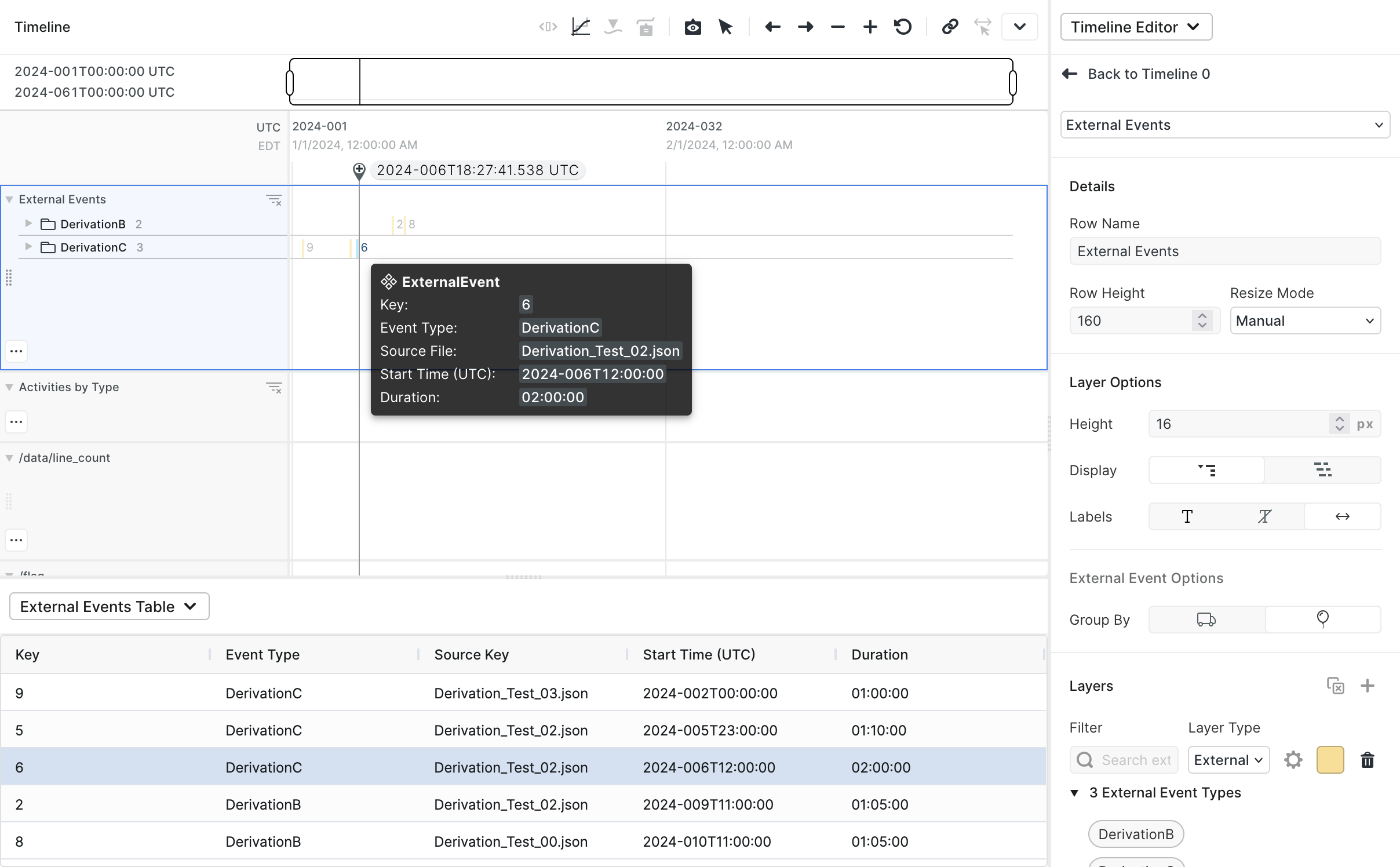The height and width of the screenshot is (867, 1400).
Task: Select the DerivationB event type pill
Action: click(x=1135, y=834)
